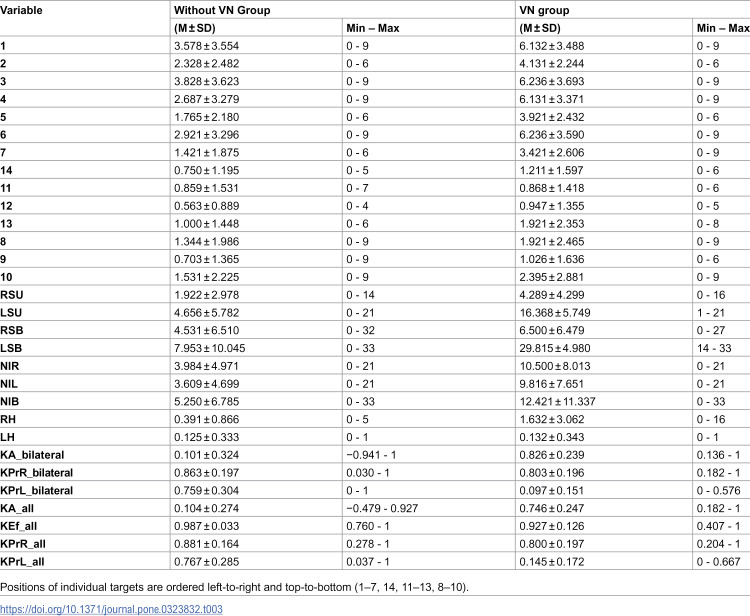Select the VN group column header
Viewport: 750px width, 616px height.
544,10
